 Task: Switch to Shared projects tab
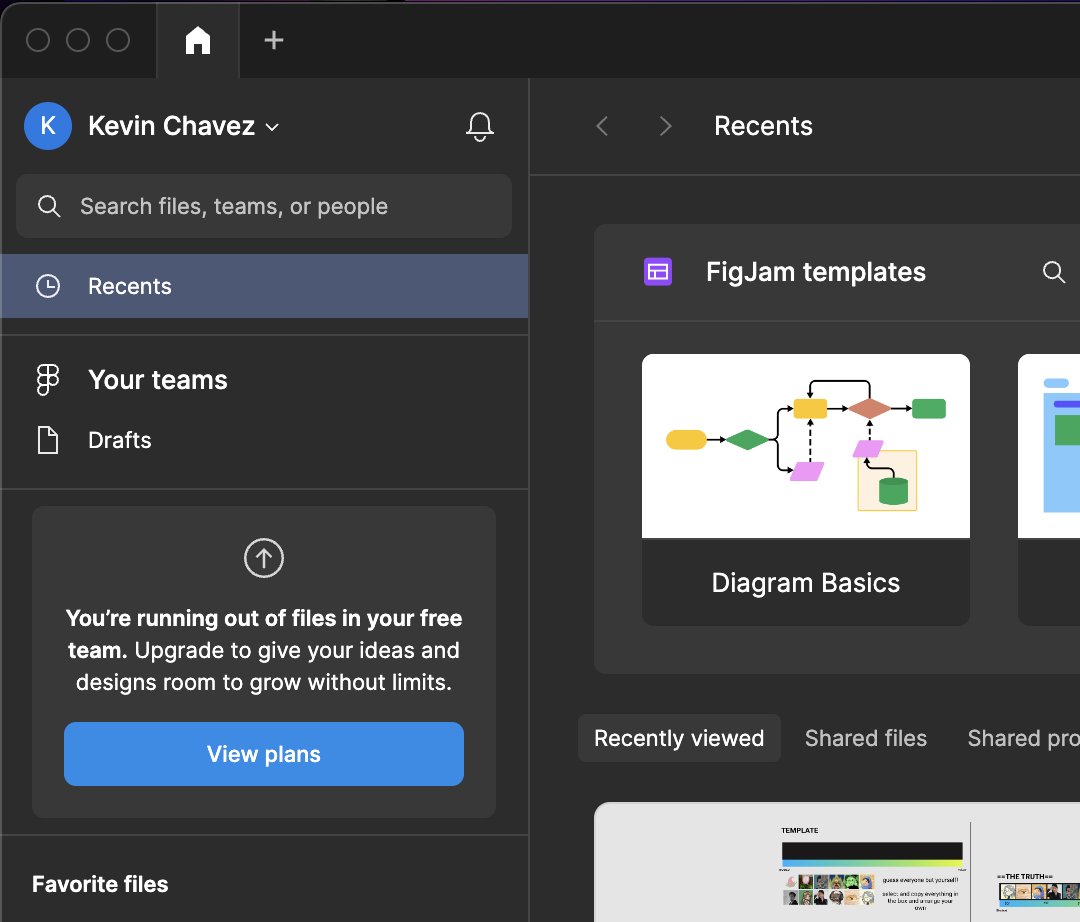click(x=1024, y=738)
